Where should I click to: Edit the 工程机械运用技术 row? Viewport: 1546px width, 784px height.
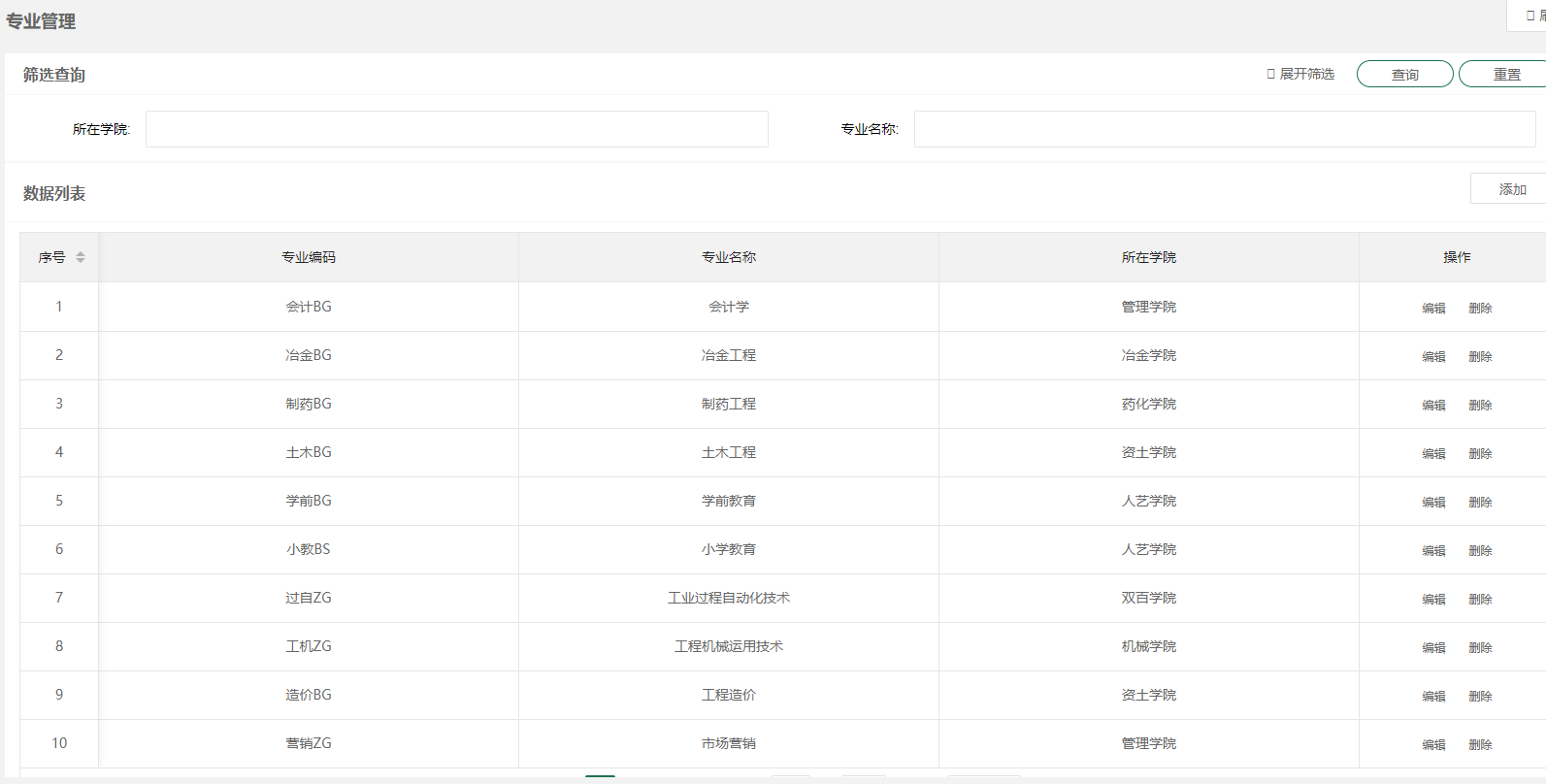tap(1433, 648)
